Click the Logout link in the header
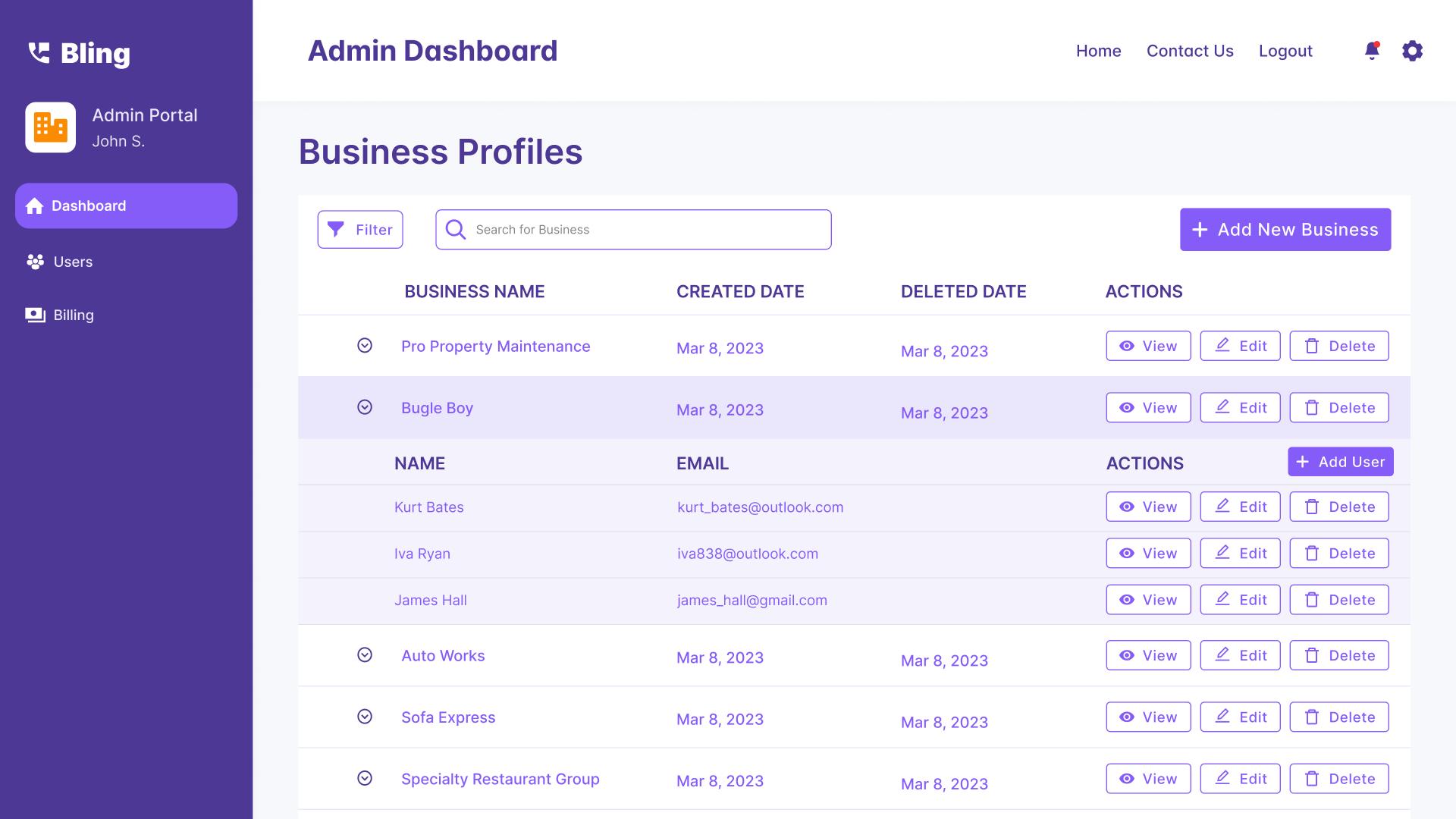The image size is (1456, 819). [1285, 51]
